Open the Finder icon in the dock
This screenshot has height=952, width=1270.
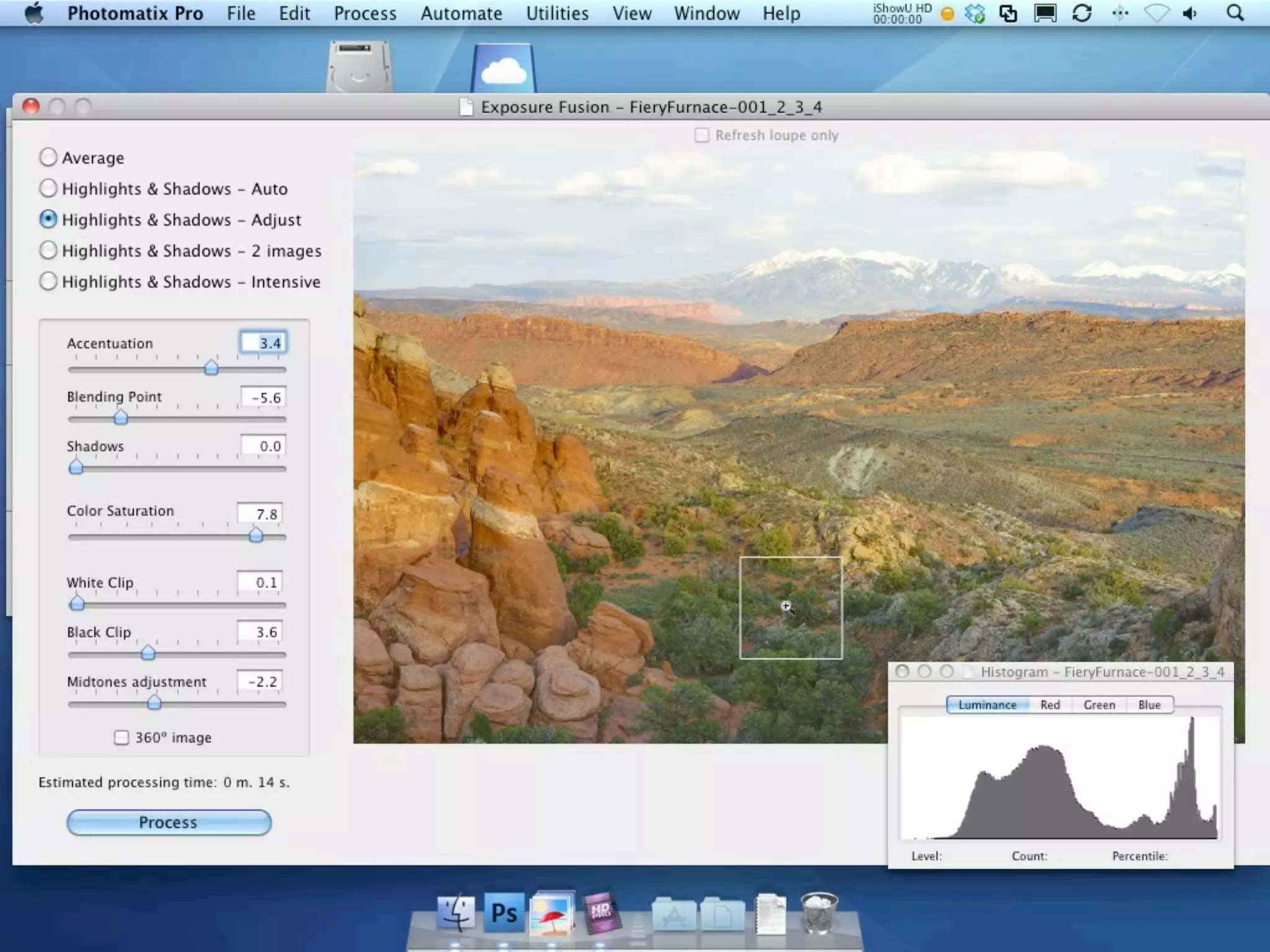pyautogui.click(x=456, y=912)
